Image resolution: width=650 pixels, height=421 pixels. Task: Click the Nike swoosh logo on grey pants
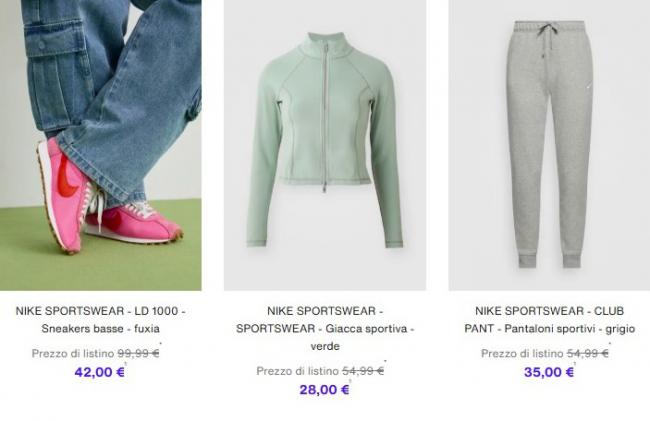pos(588,87)
